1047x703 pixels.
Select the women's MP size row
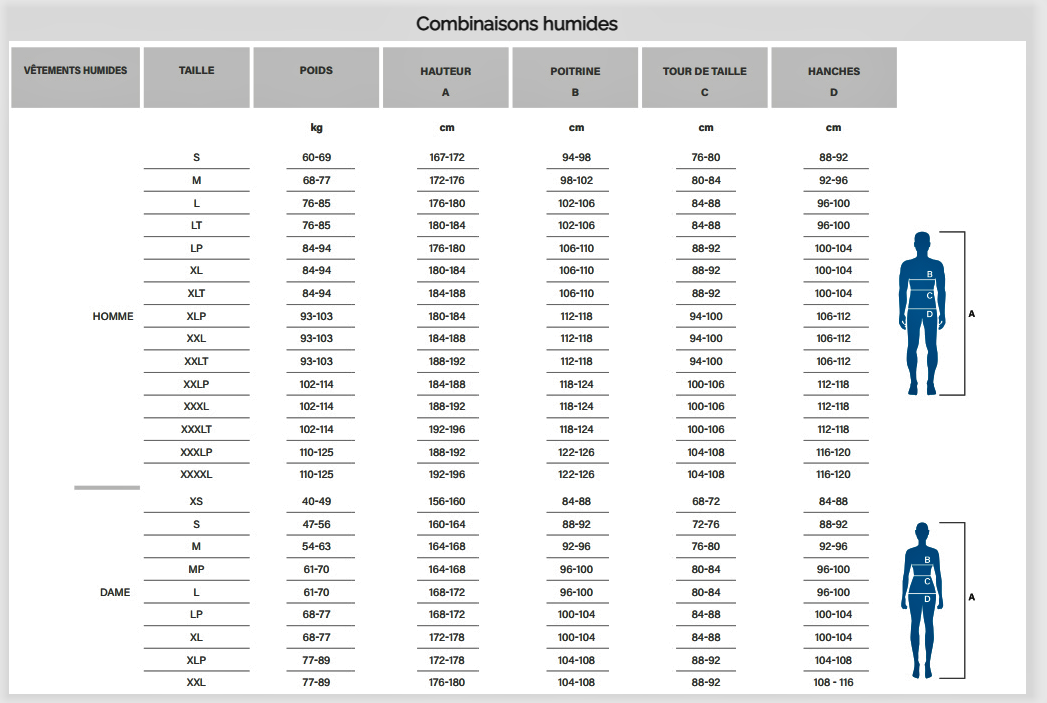pos(506,569)
